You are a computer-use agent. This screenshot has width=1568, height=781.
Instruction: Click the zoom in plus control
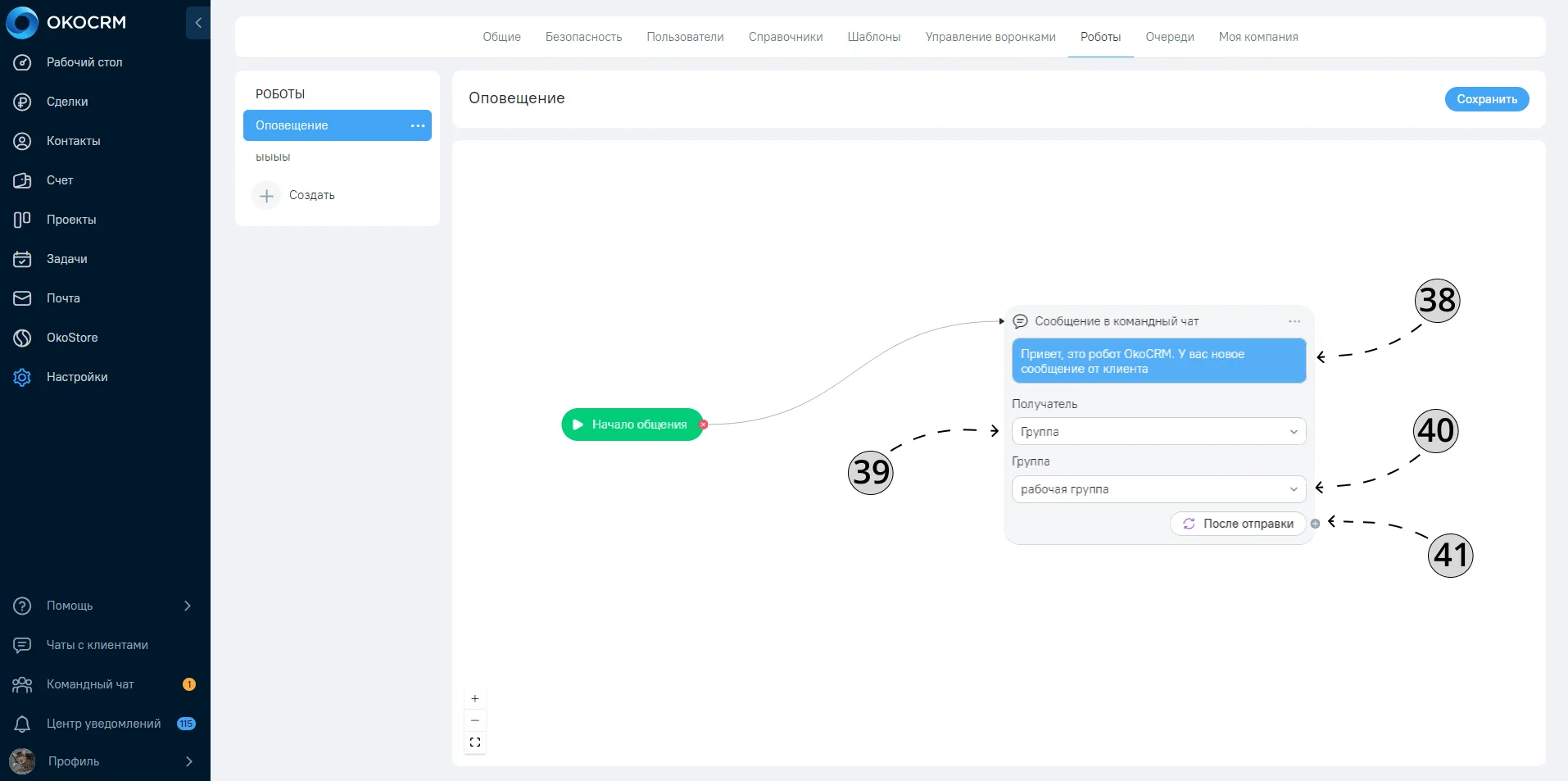pyautogui.click(x=475, y=699)
